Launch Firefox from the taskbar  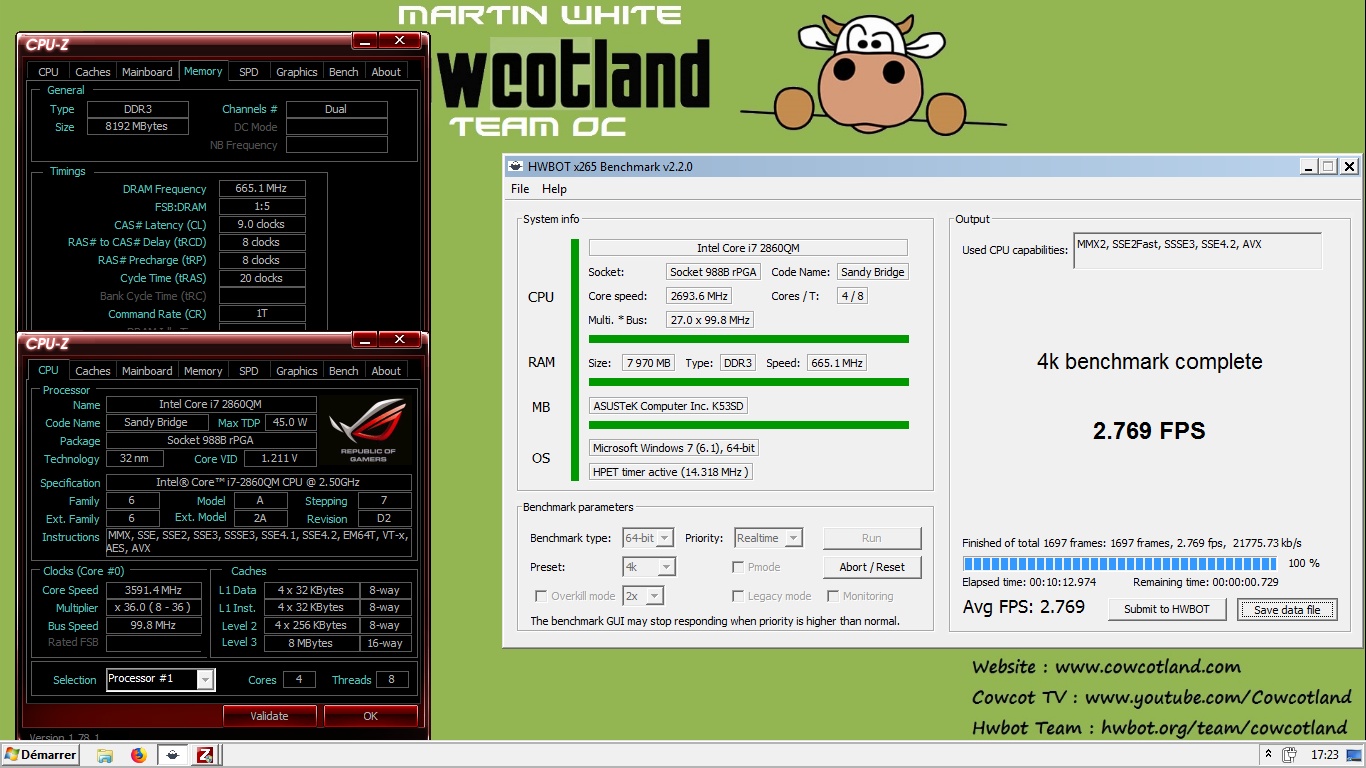point(139,755)
